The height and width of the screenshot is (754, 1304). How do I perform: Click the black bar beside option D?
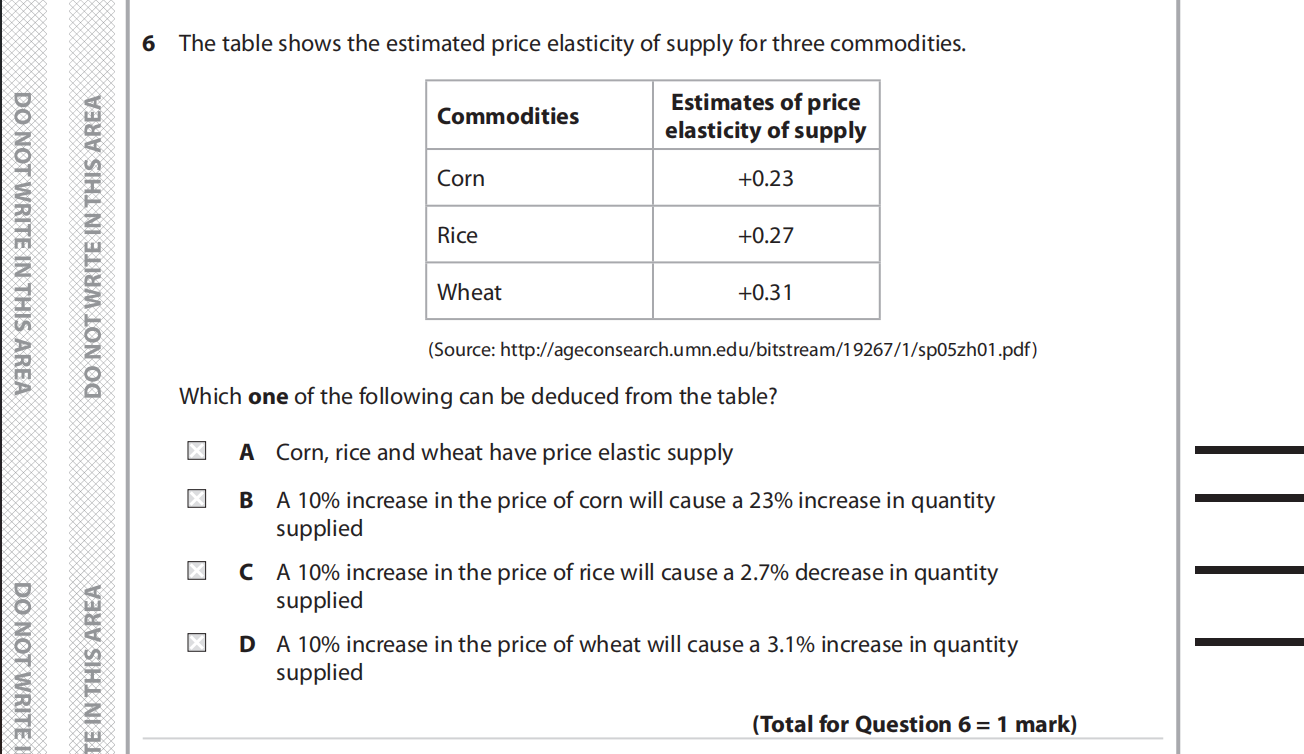pos(1249,642)
